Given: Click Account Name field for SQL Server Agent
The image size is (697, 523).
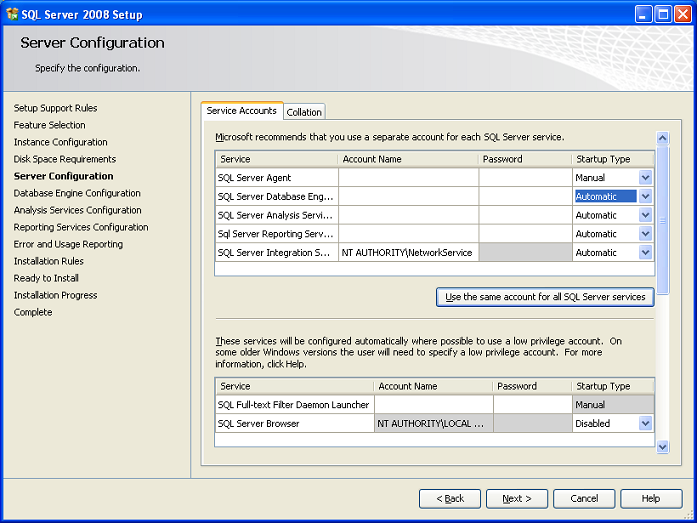Looking at the screenshot, I should (409, 178).
